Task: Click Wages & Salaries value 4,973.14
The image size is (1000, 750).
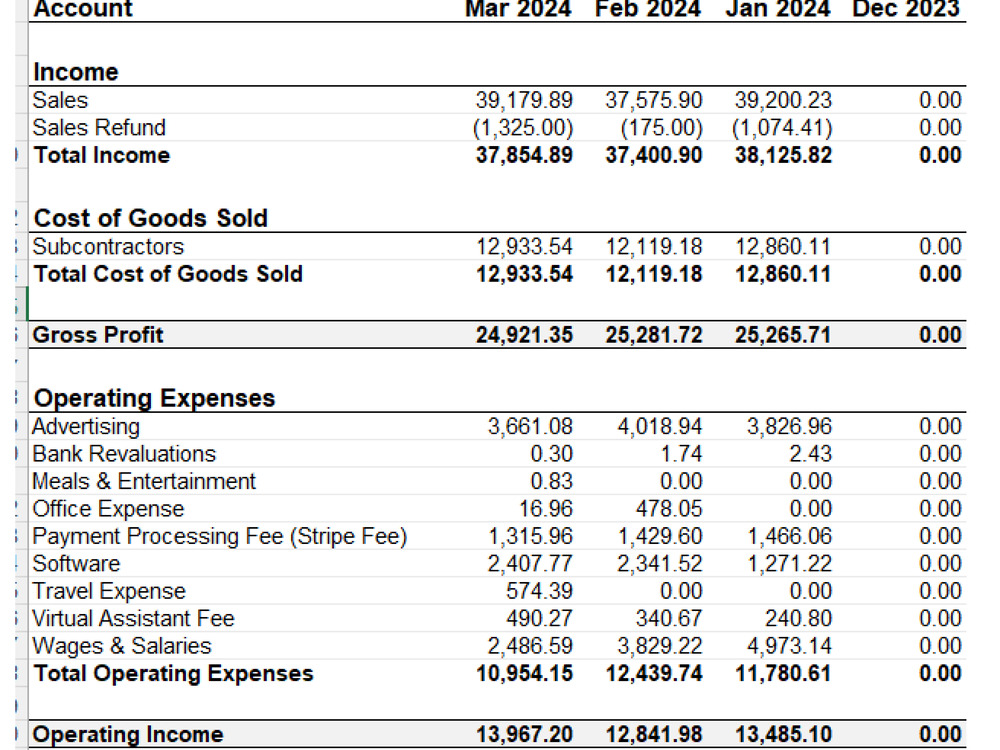Action: pos(789,645)
